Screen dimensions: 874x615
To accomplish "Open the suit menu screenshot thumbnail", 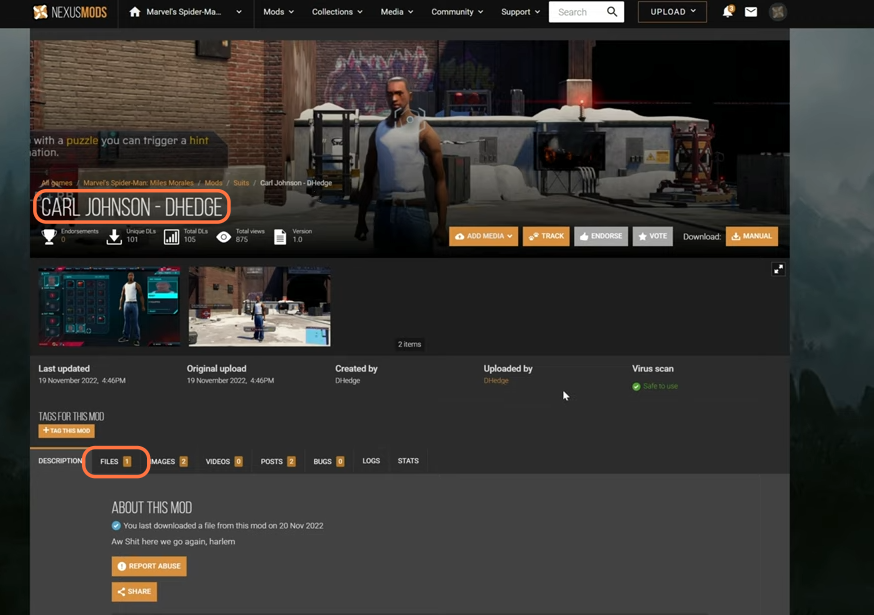I will [x=109, y=307].
